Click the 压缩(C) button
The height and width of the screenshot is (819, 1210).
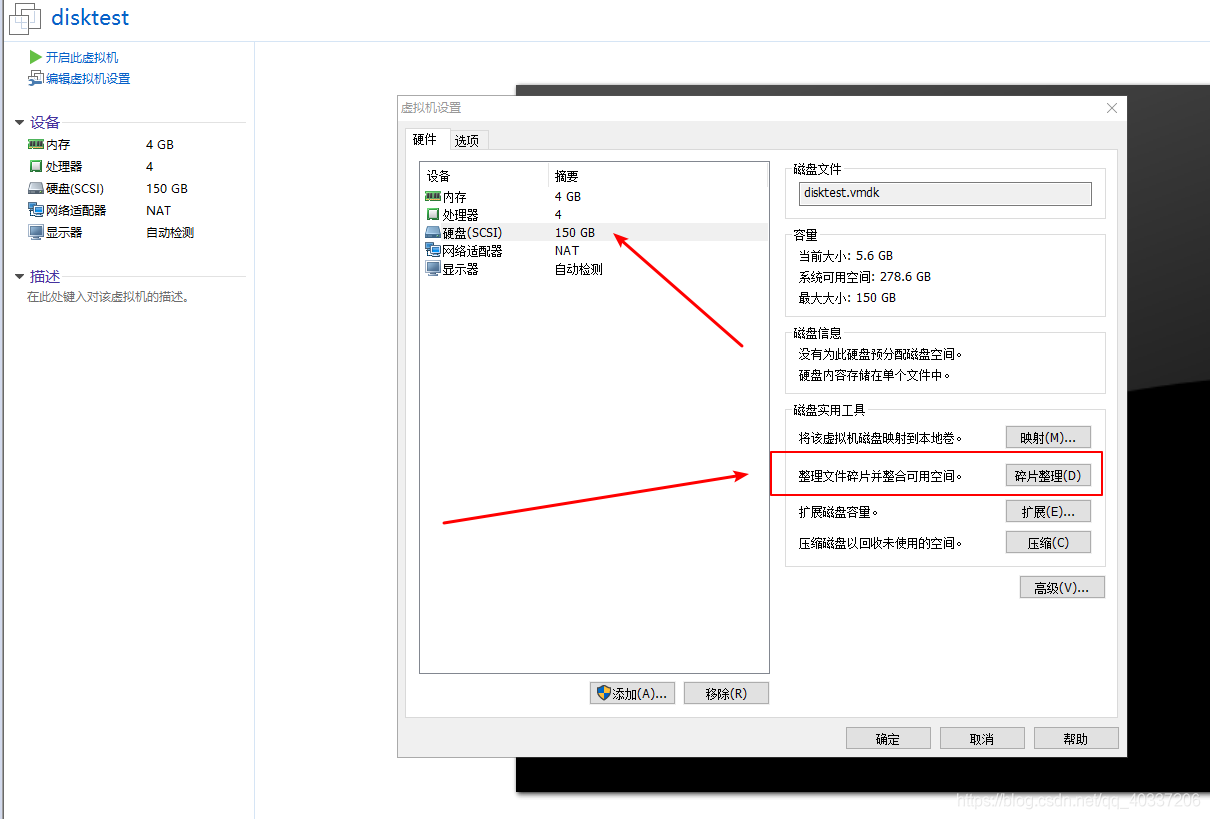(1048, 543)
